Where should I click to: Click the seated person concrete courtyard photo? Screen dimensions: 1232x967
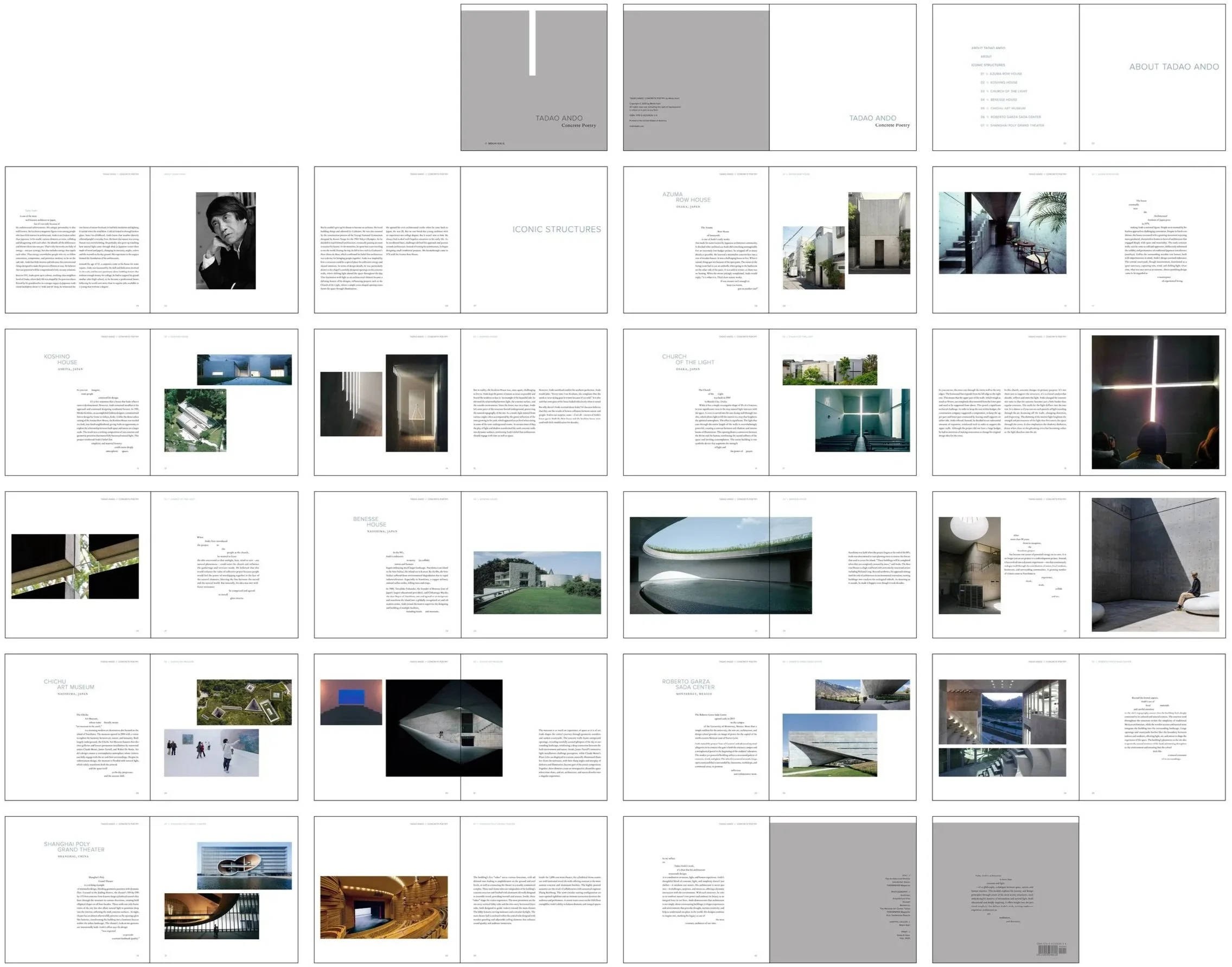point(1154,564)
